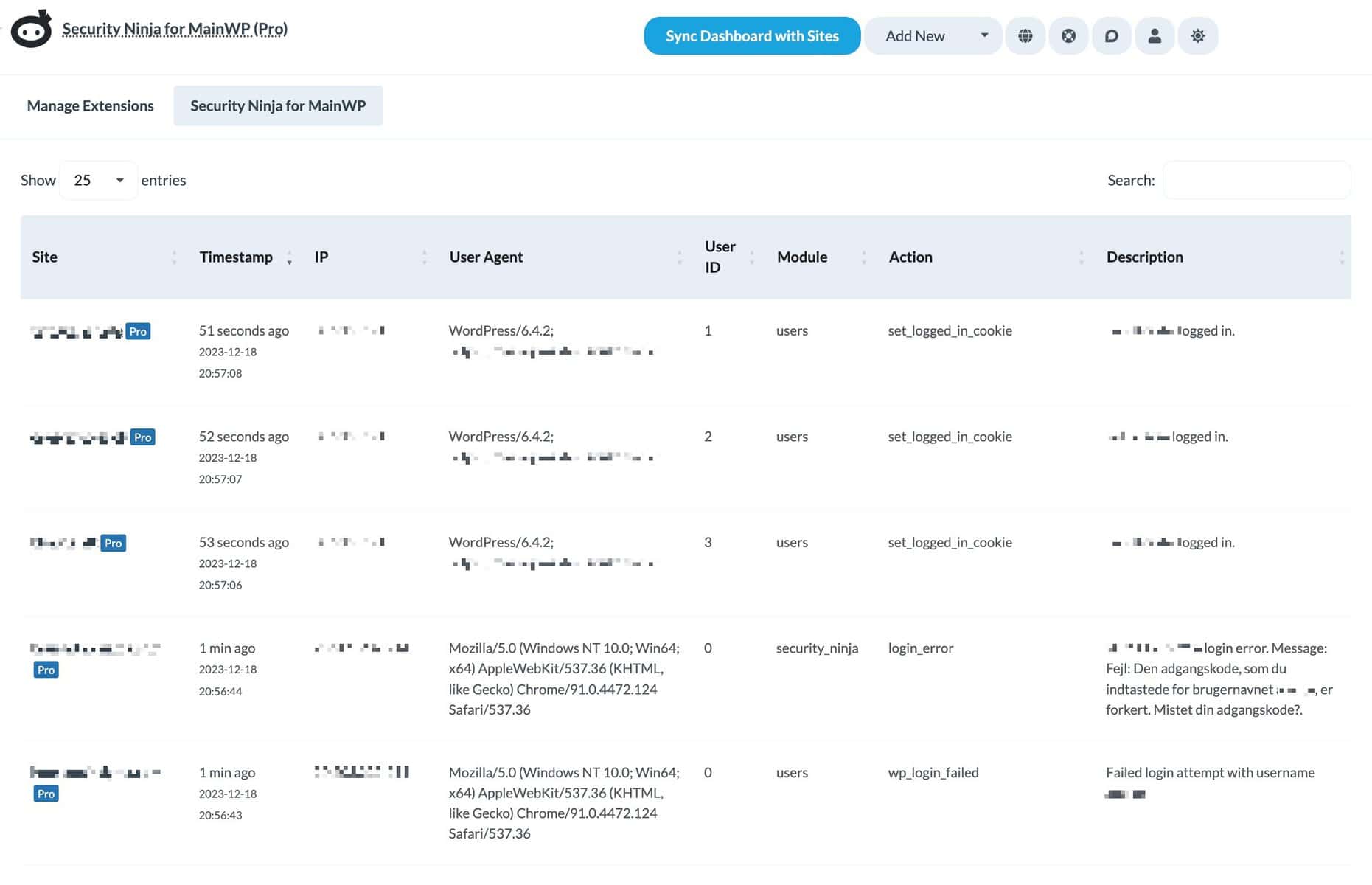Toggle the sun color-mode icon

click(x=1197, y=35)
